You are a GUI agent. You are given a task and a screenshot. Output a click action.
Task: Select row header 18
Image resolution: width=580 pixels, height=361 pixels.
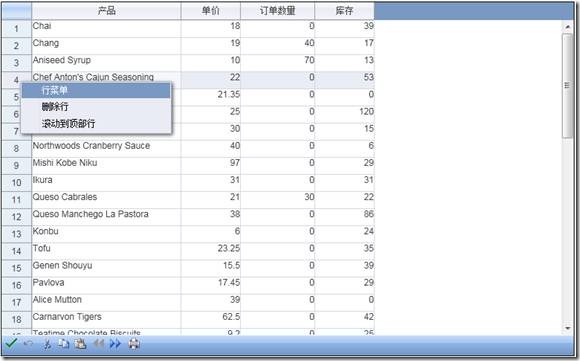point(17,320)
